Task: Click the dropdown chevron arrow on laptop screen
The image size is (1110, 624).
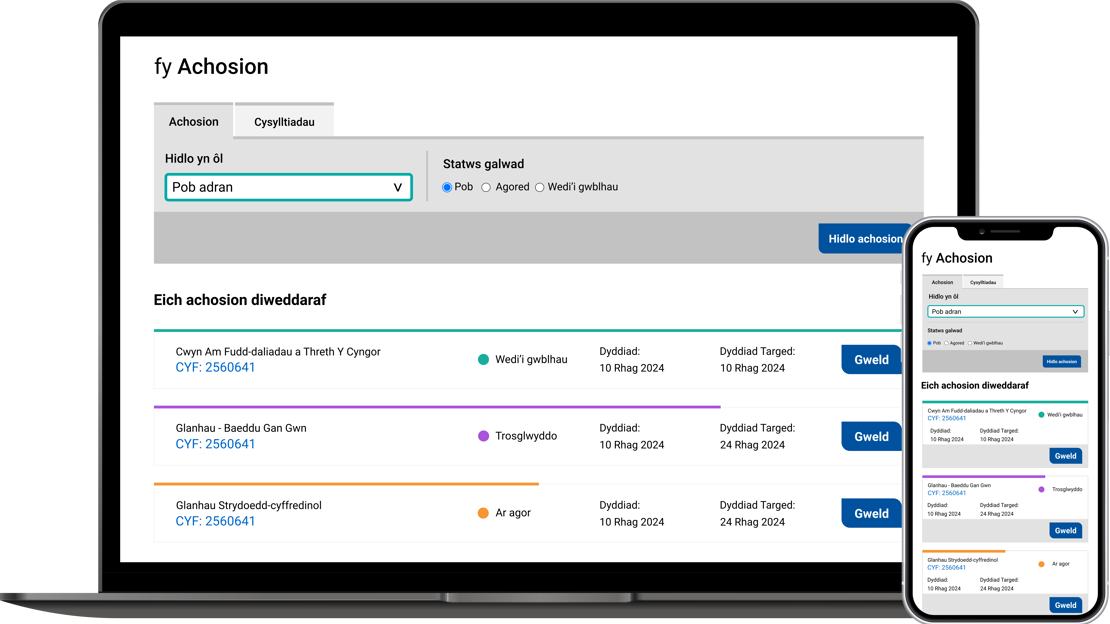Action: [x=397, y=187]
